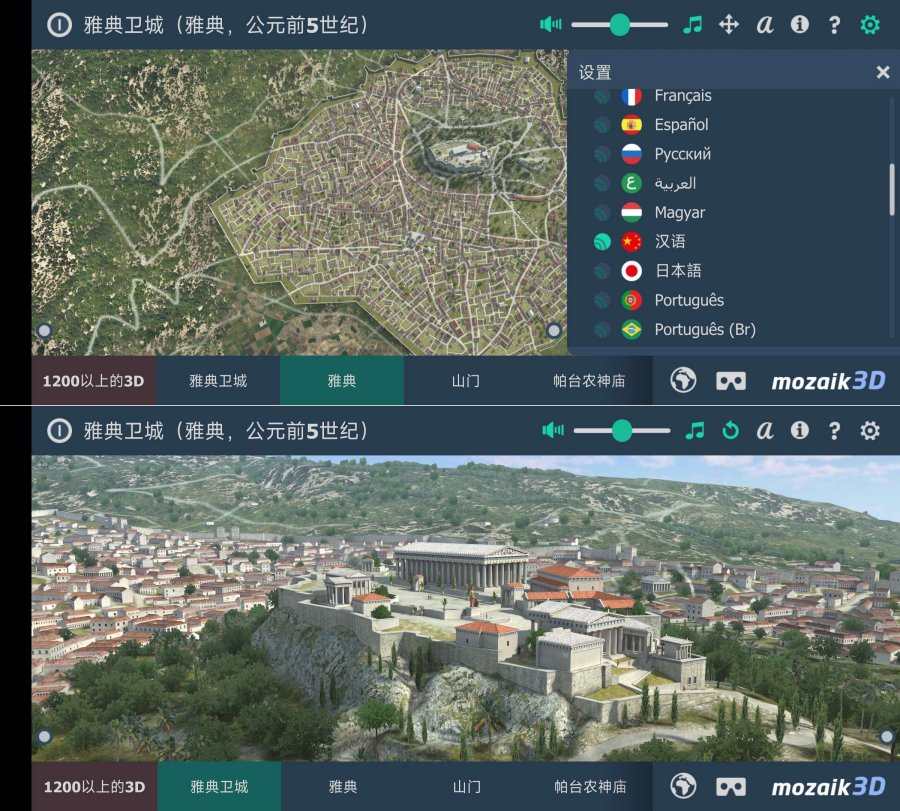Click the Brazilian flag icon

click(x=631, y=329)
